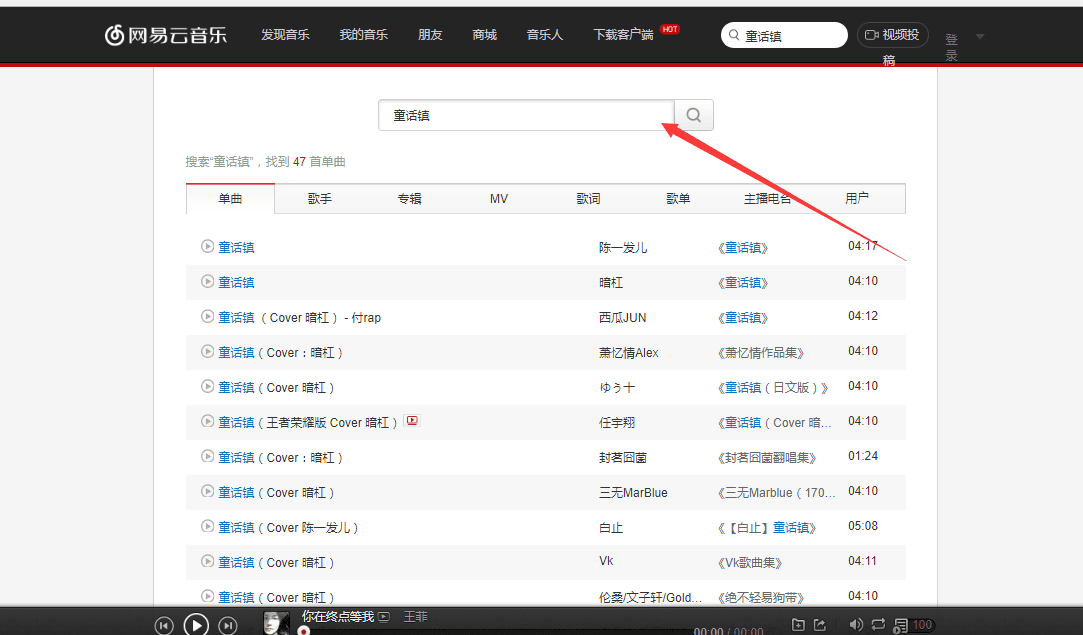Switch to the 专辑 tab
The image size is (1083, 635).
coord(410,199)
